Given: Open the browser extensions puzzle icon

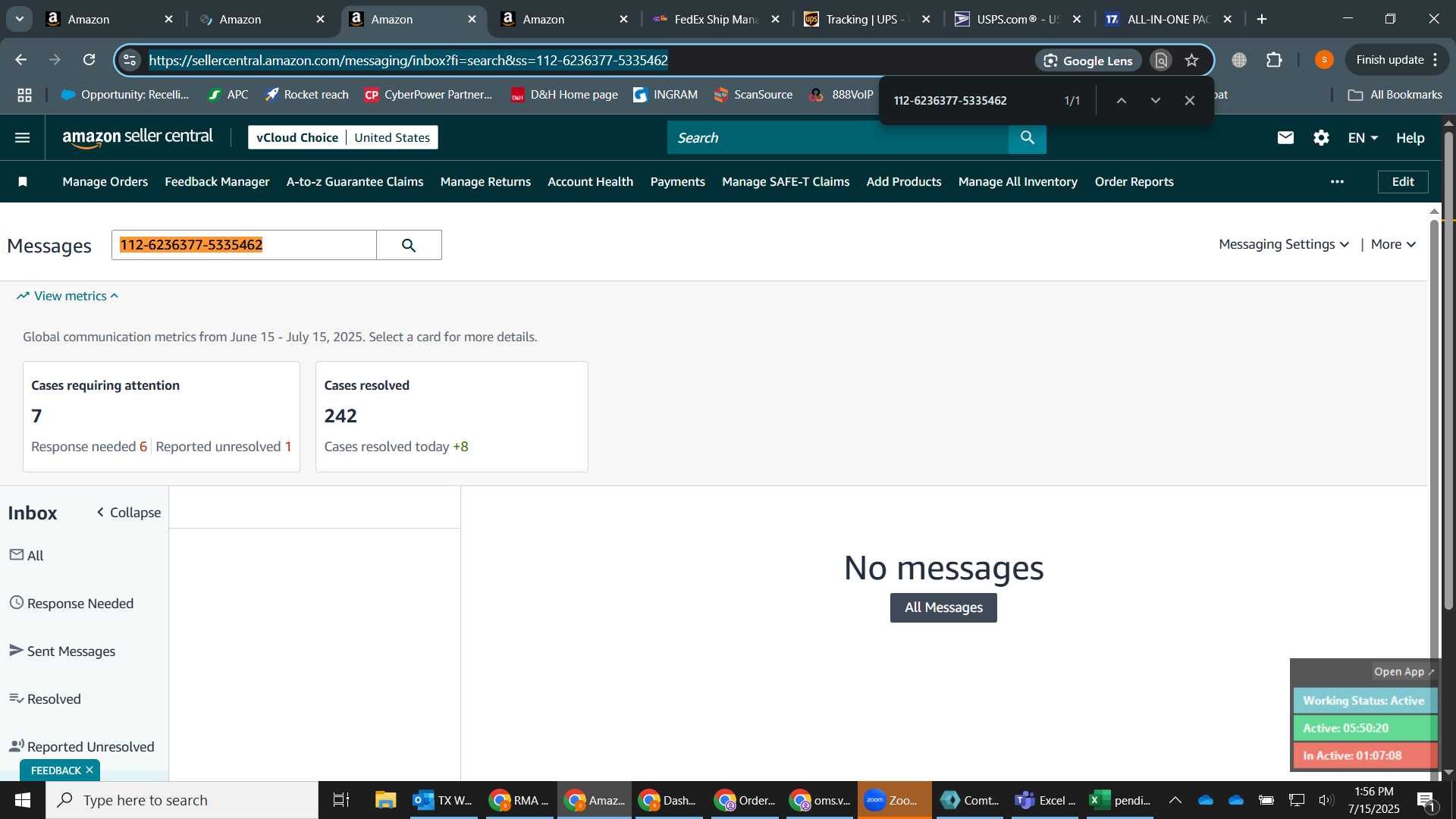Looking at the screenshot, I should point(1275,60).
